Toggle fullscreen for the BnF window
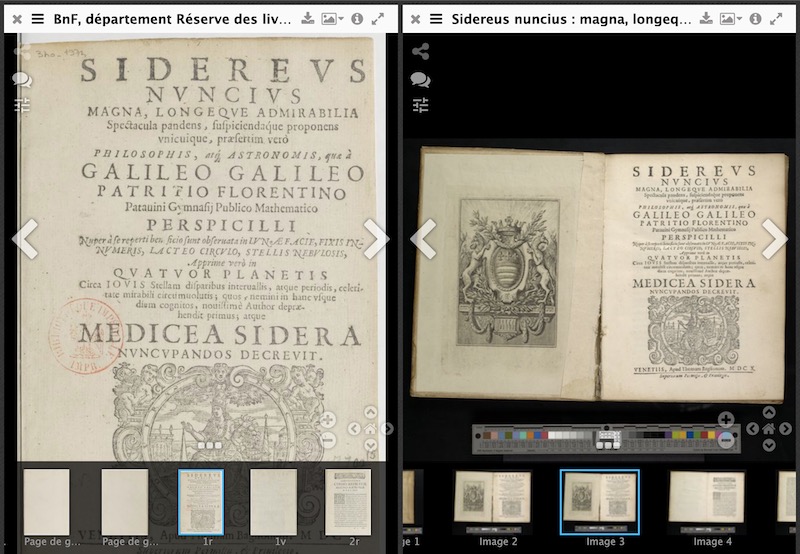The width and height of the screenshot is (800, 554). [x=378, y=19]
